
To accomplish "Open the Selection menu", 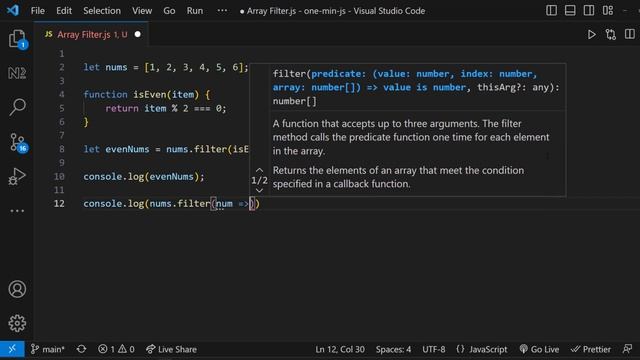I will (102, 11).
